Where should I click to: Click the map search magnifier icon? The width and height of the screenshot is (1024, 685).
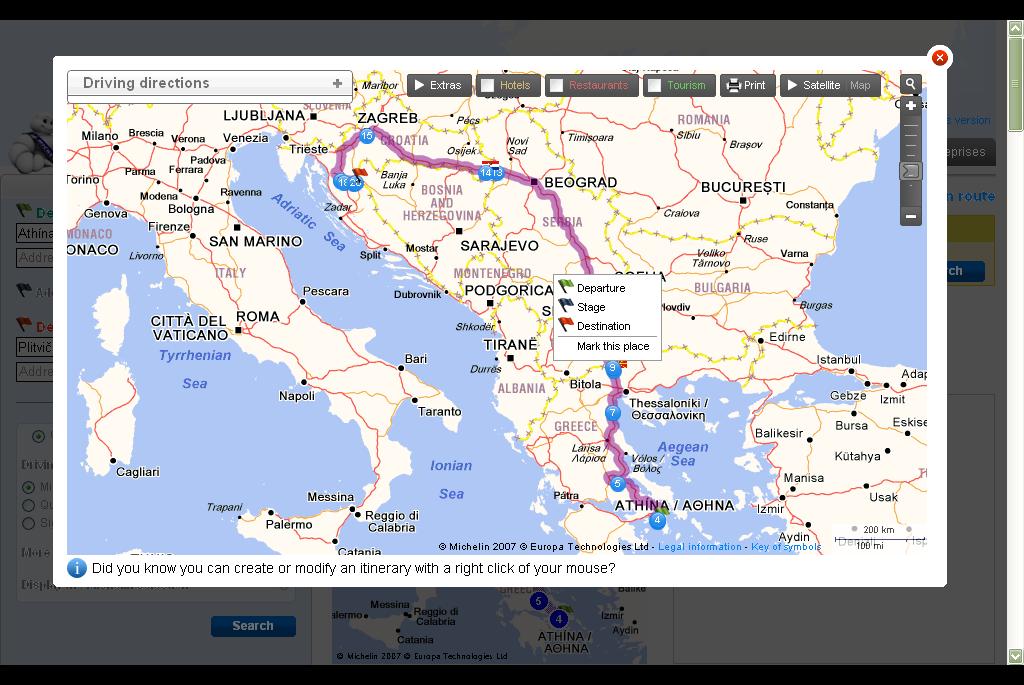coord(910,84)
